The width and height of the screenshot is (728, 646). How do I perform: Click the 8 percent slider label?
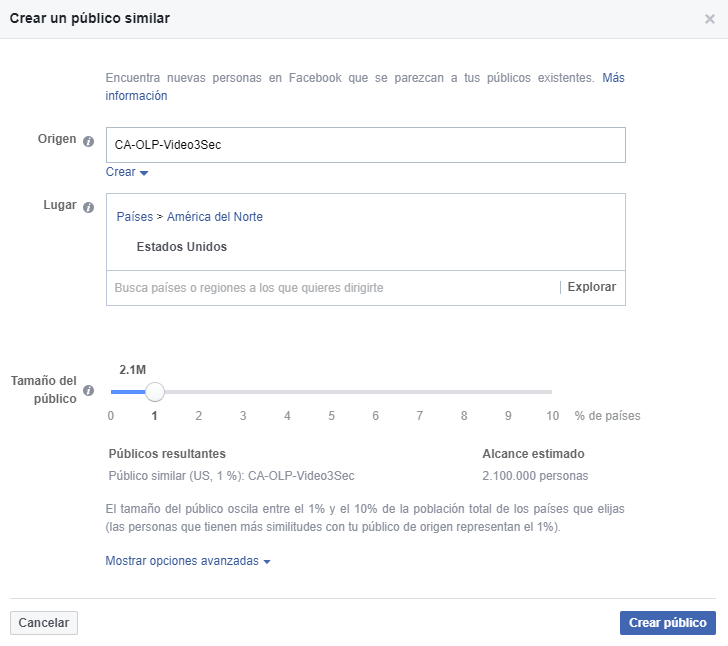(x=464, y=416)
